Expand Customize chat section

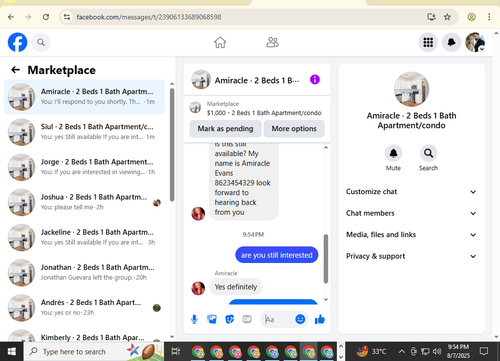click(411, 192)
